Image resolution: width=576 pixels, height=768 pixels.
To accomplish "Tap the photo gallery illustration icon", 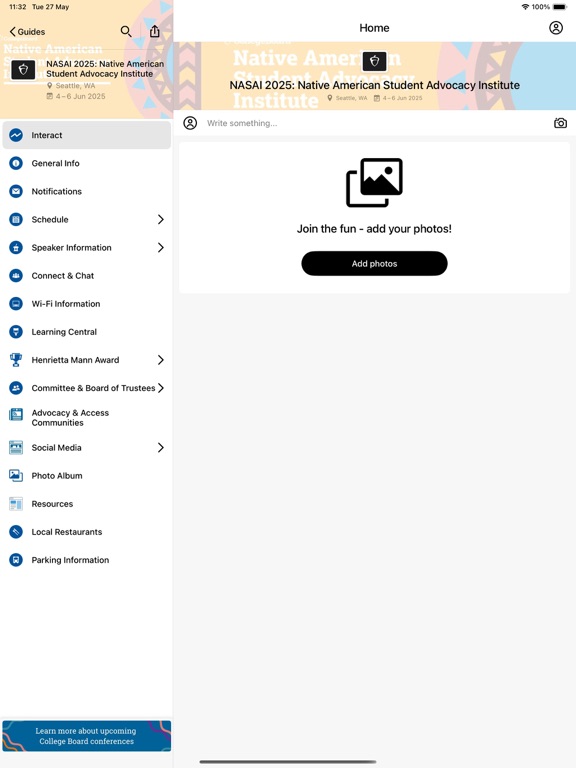I will pos(374,183).
